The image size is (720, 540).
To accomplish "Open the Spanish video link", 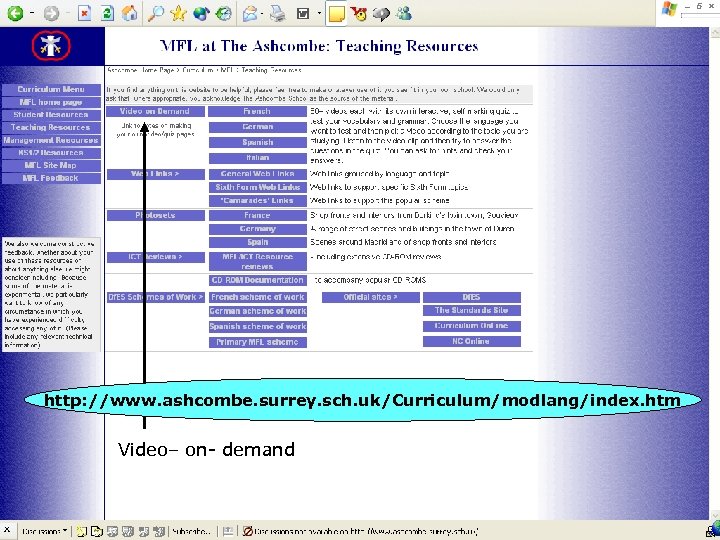I will click(x=258, y=142).
